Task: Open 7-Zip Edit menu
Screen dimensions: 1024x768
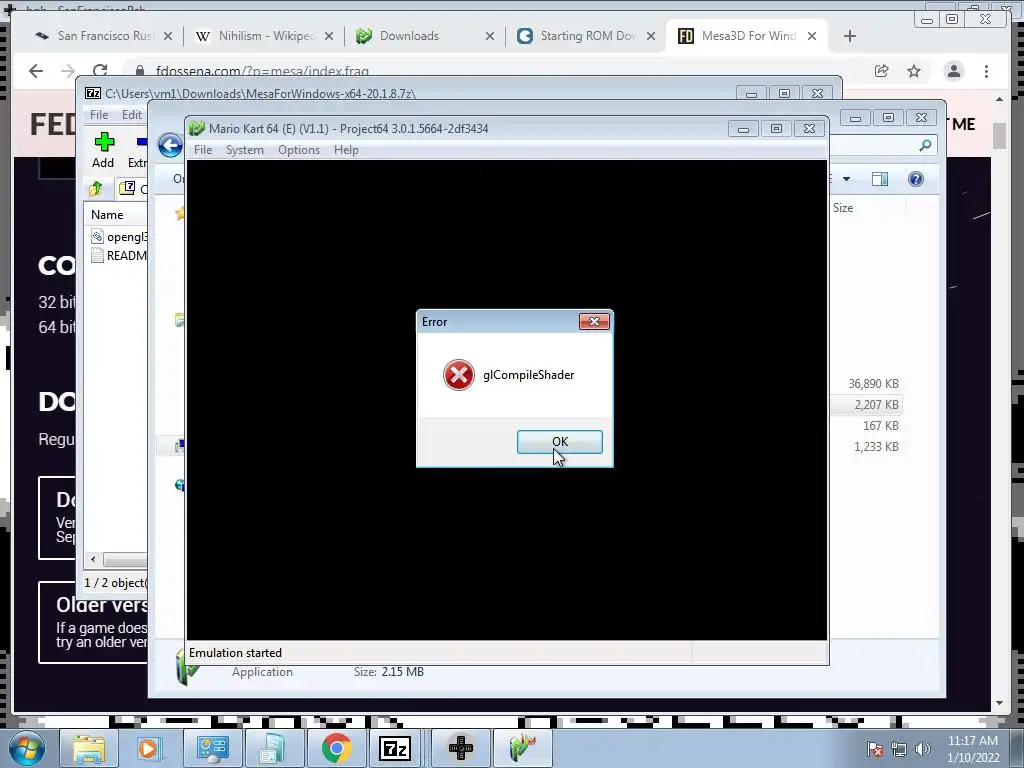Action: [x=132, y=114]
